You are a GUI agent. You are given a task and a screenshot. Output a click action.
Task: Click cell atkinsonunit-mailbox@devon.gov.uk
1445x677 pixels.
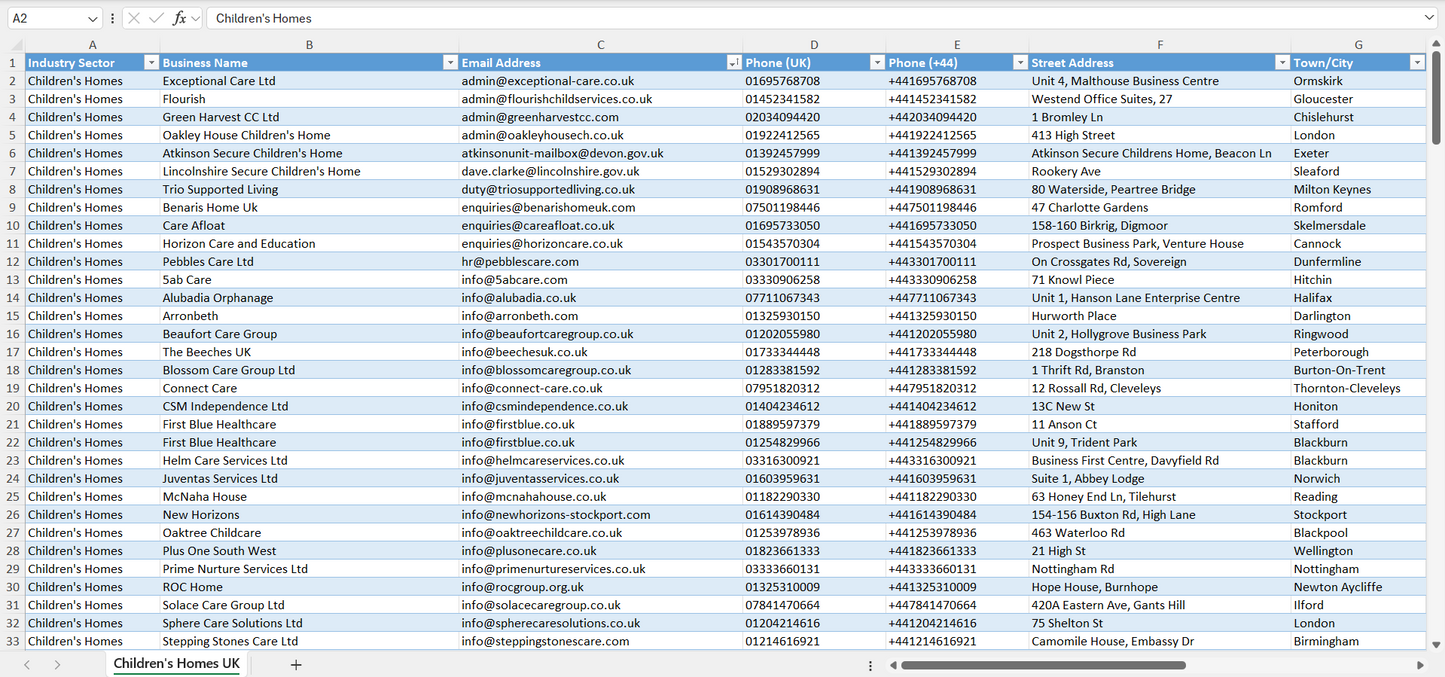600,153
